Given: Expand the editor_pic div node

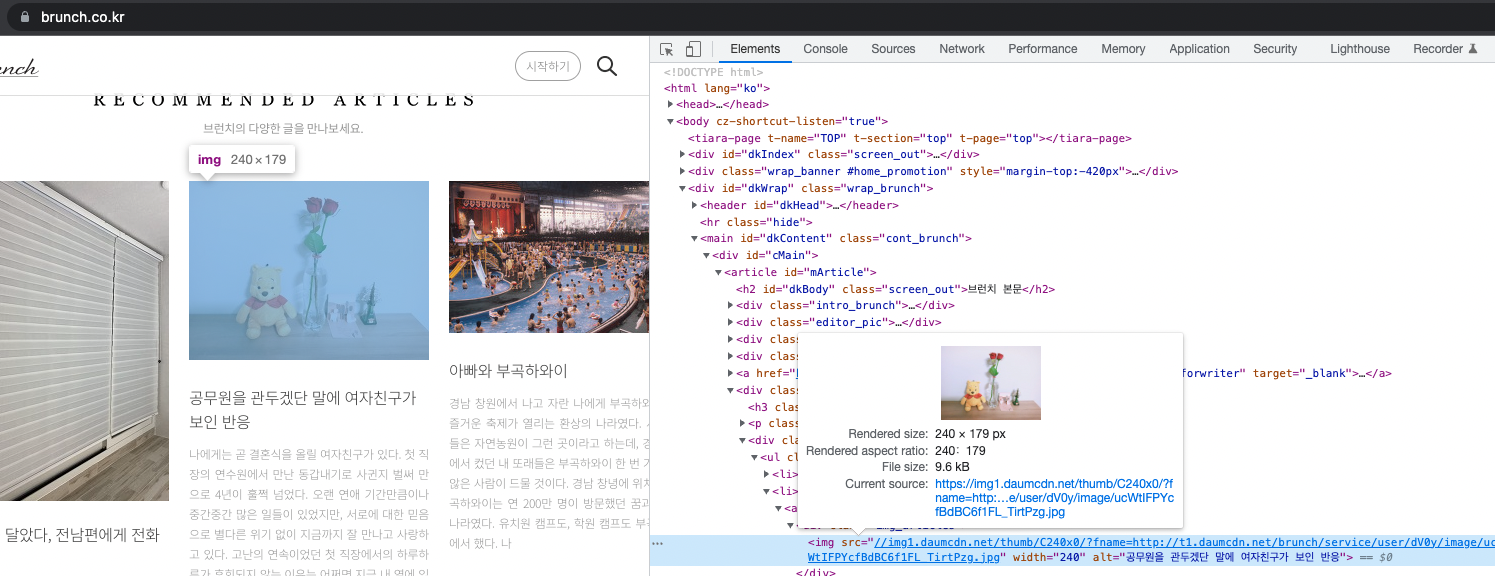Looking at the screenshot, I should [x=729, y=322].
